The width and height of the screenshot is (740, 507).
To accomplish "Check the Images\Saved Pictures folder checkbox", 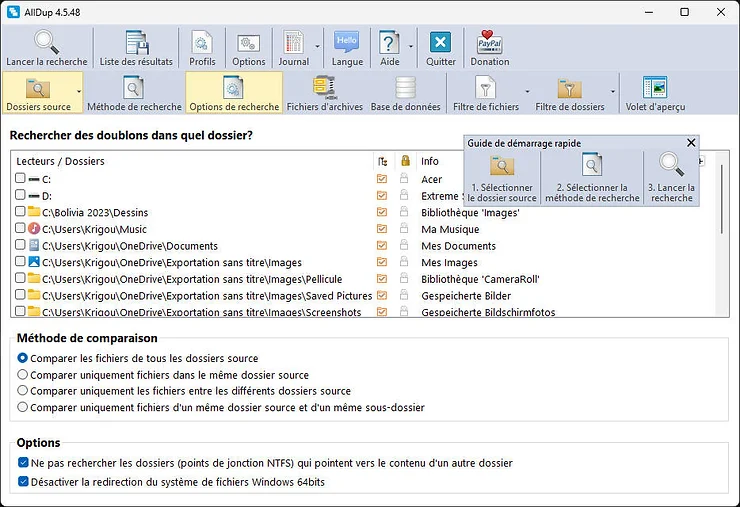I will tap(20, 295).
